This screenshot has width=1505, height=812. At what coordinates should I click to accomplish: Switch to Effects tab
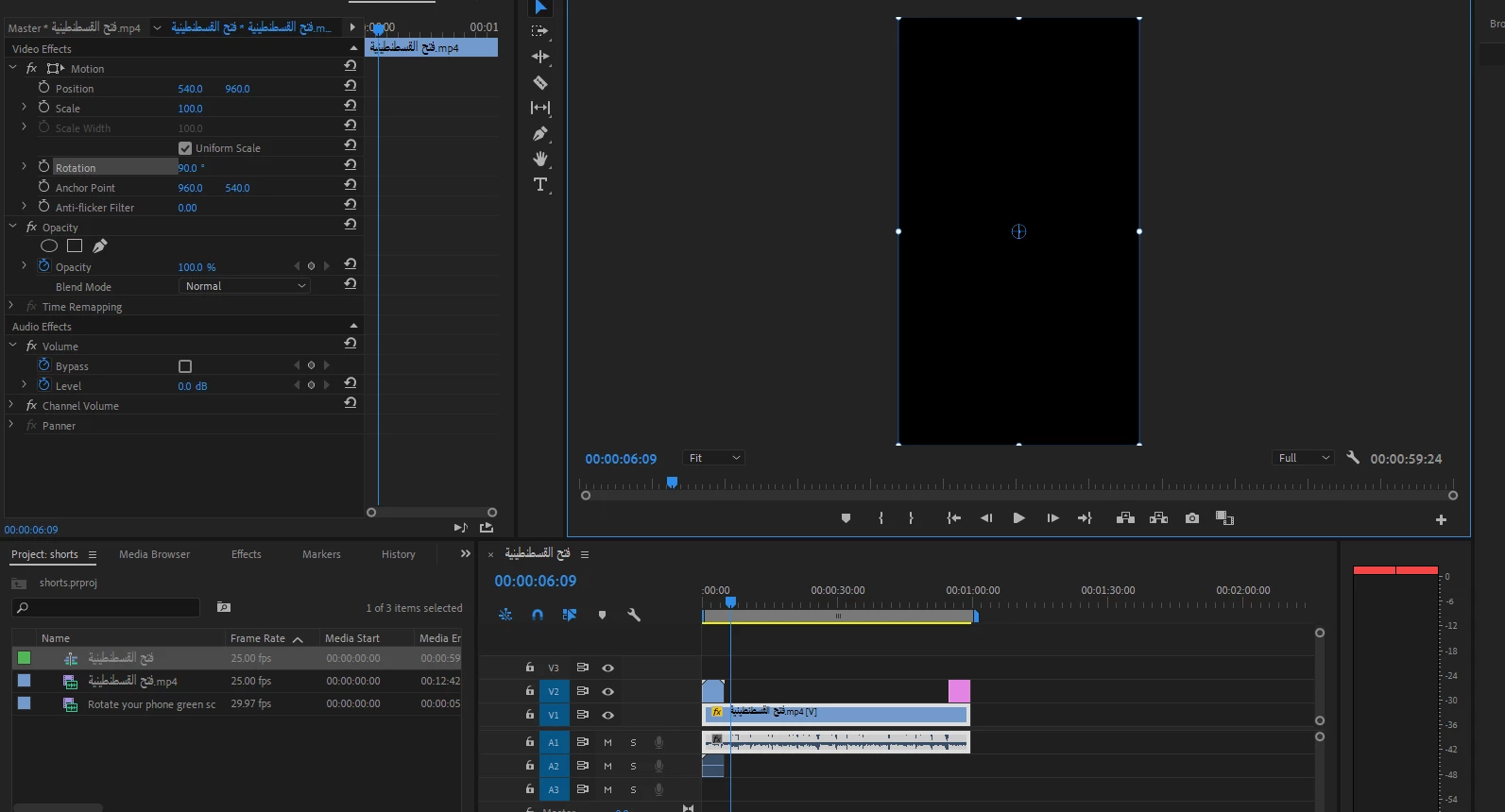pyautogui.click(x=246, y=554)
